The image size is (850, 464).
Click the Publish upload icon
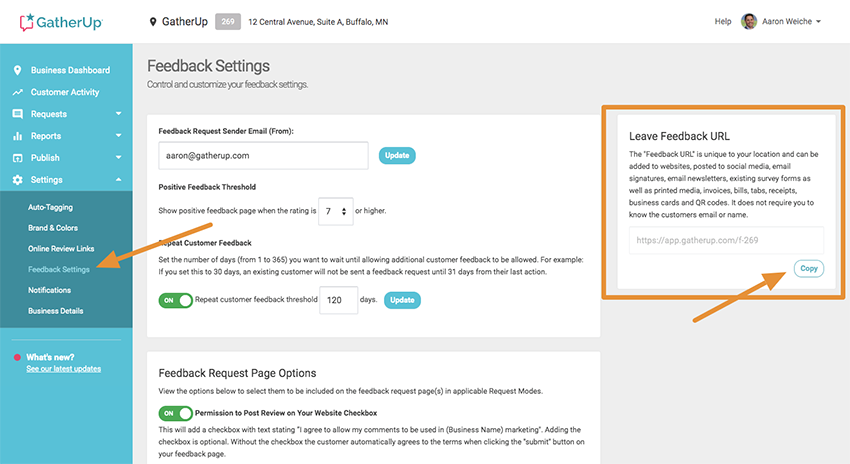coord(17,158)
